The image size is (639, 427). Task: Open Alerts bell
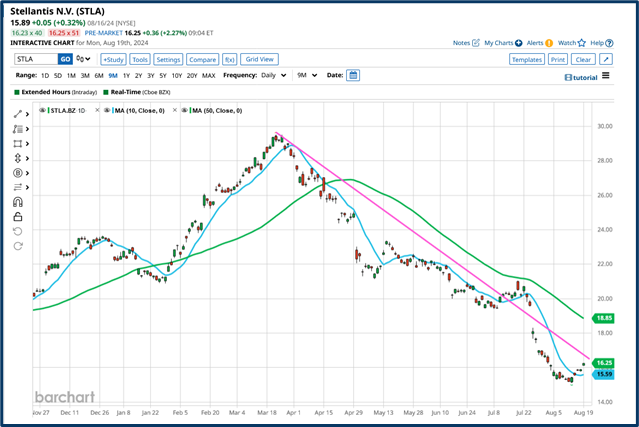(540, 43)
